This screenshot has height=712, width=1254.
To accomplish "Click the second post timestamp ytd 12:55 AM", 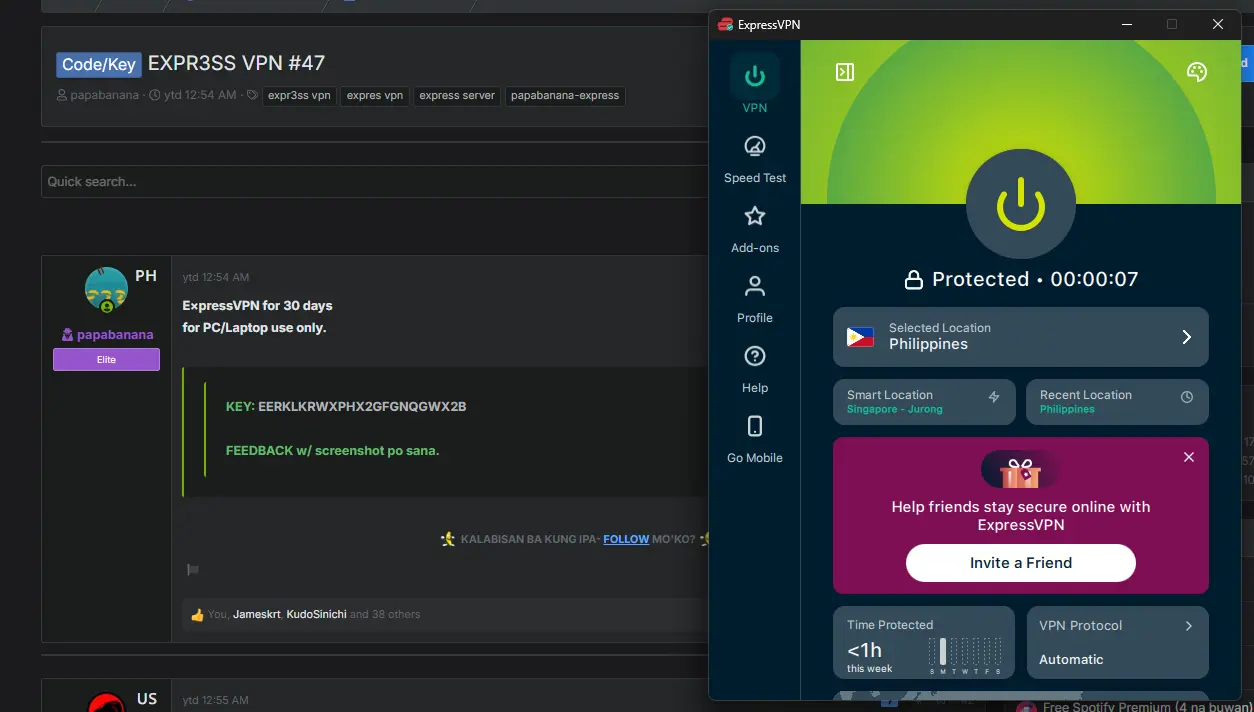I will [x=216, y=700].
